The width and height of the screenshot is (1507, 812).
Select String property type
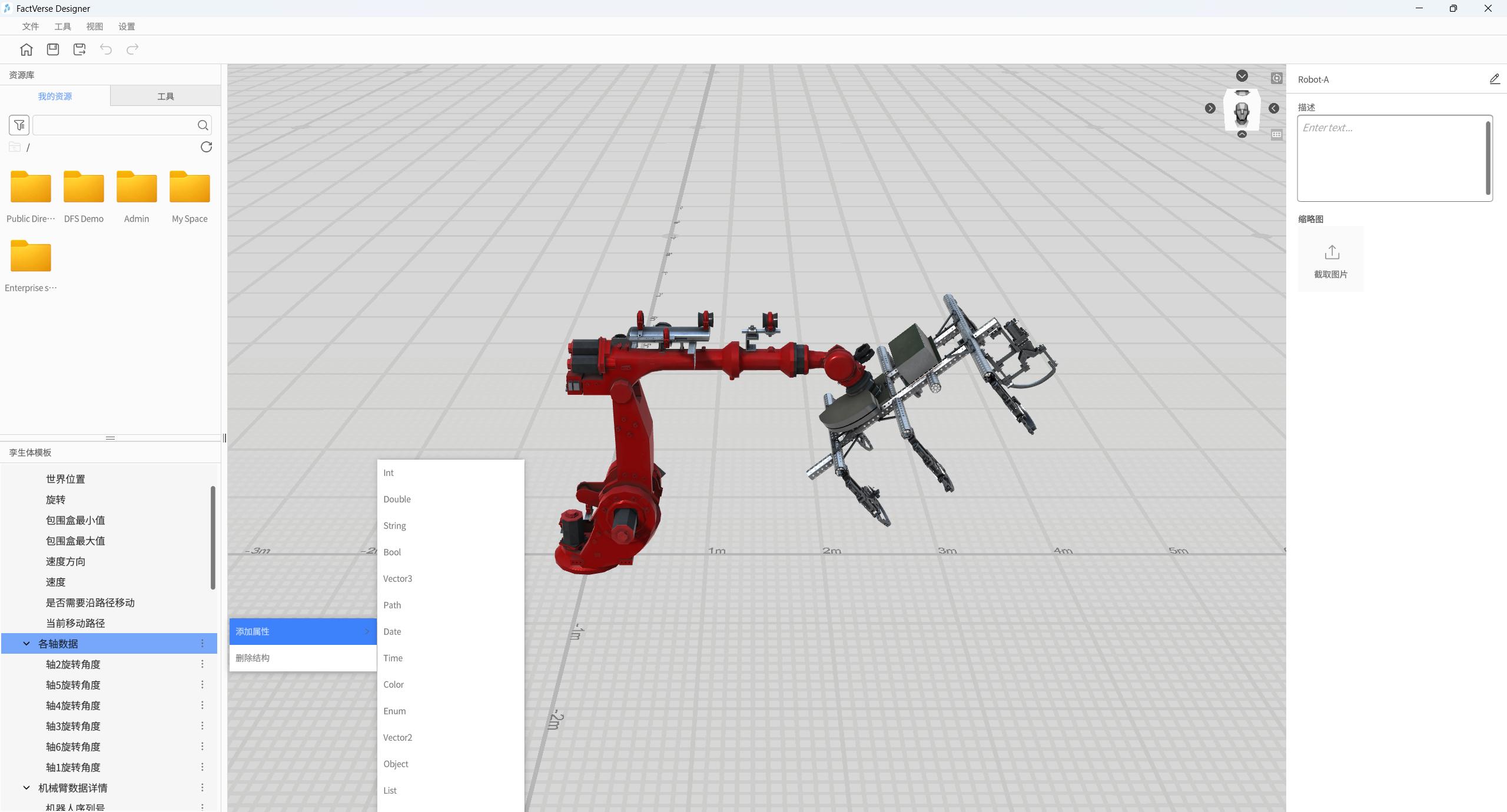(450, 525)
